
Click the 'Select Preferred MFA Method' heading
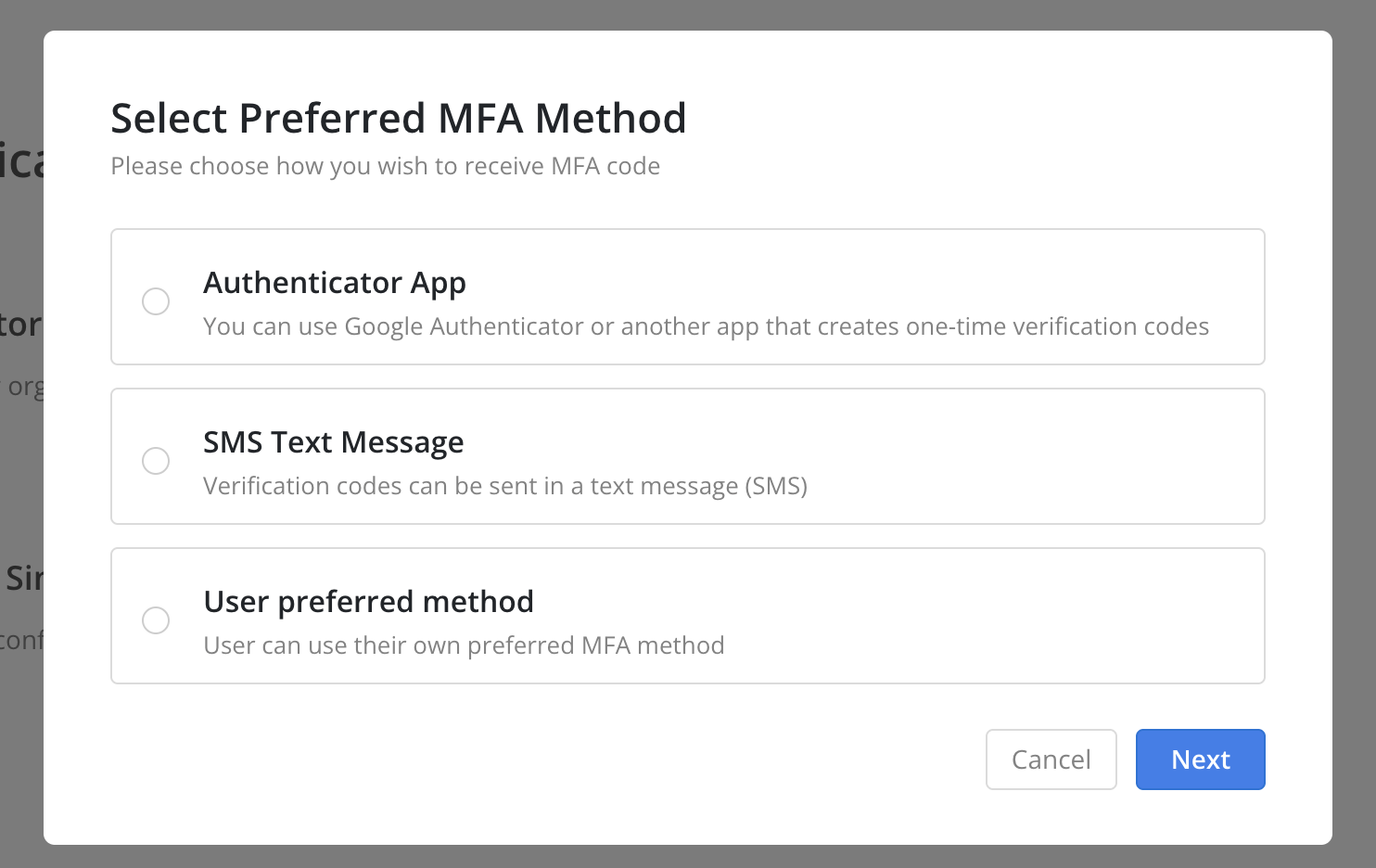pos(399,119)
